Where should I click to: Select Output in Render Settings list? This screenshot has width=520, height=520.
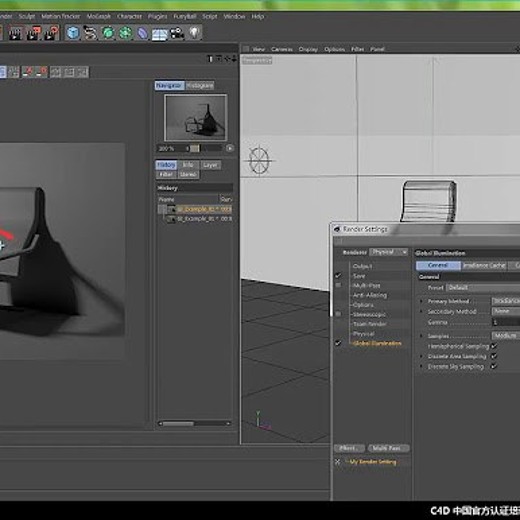coord(362,266)
